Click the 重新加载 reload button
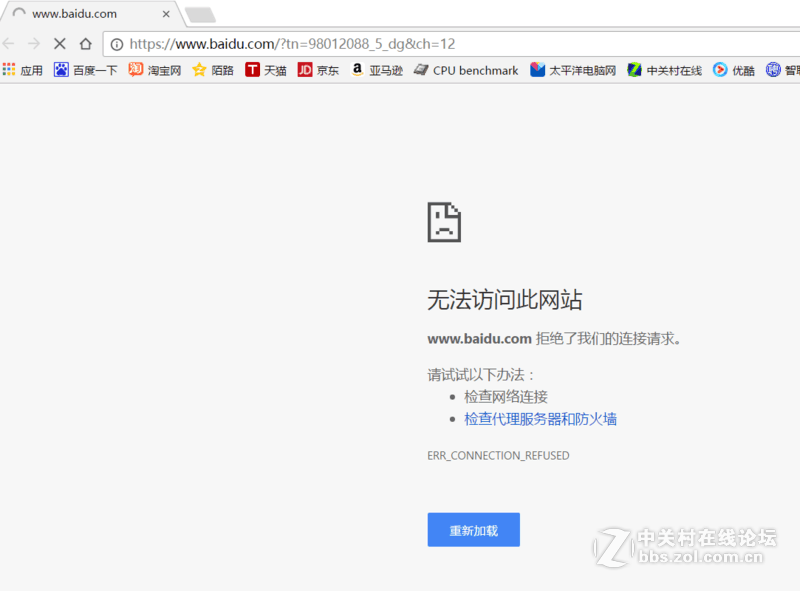 (x=473, y=529)
